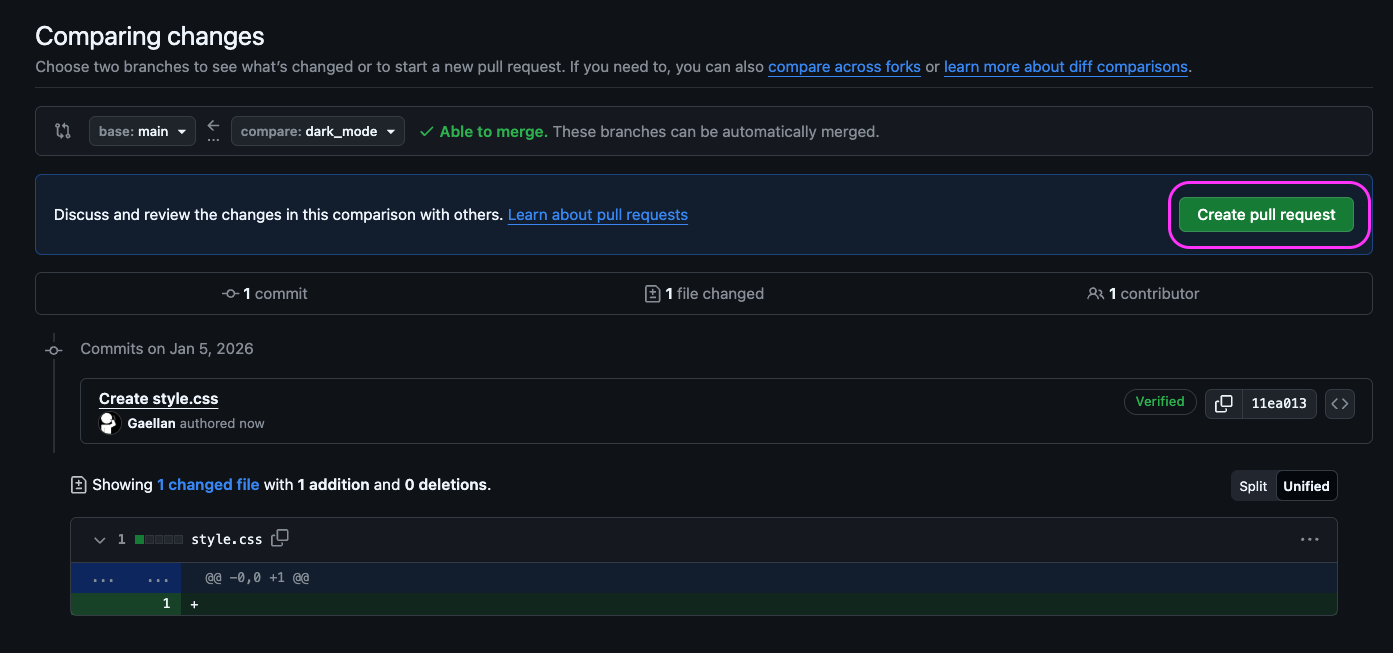Click the expand-diff dots in the gutter
1393x653 pixels.
click(103, 578)
